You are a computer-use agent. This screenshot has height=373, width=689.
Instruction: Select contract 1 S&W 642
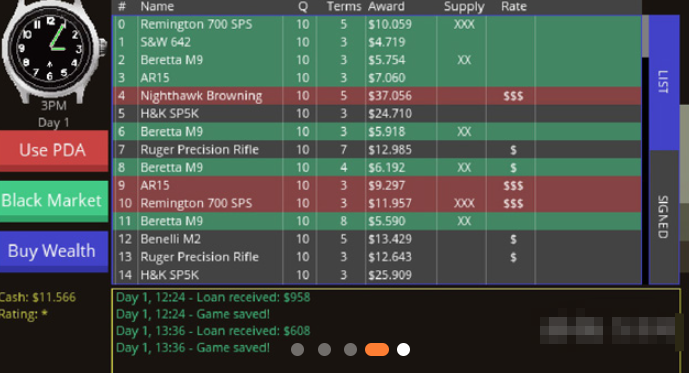[x=377, y=42]
